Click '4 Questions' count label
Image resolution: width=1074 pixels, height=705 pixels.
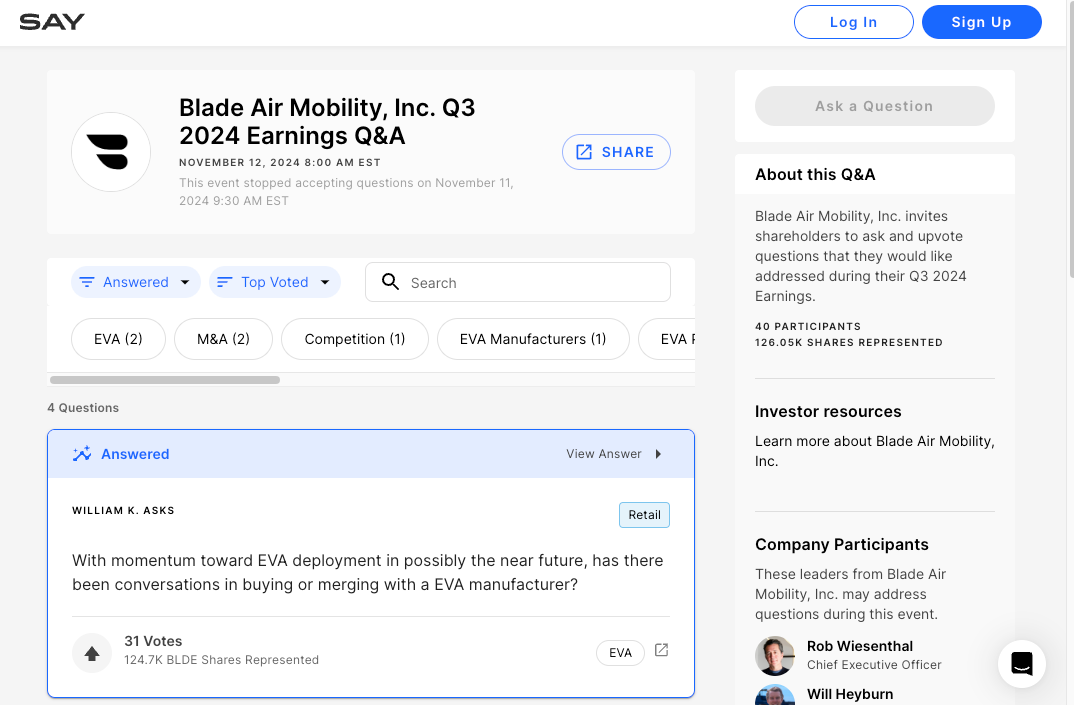click(x=83, y=408)
